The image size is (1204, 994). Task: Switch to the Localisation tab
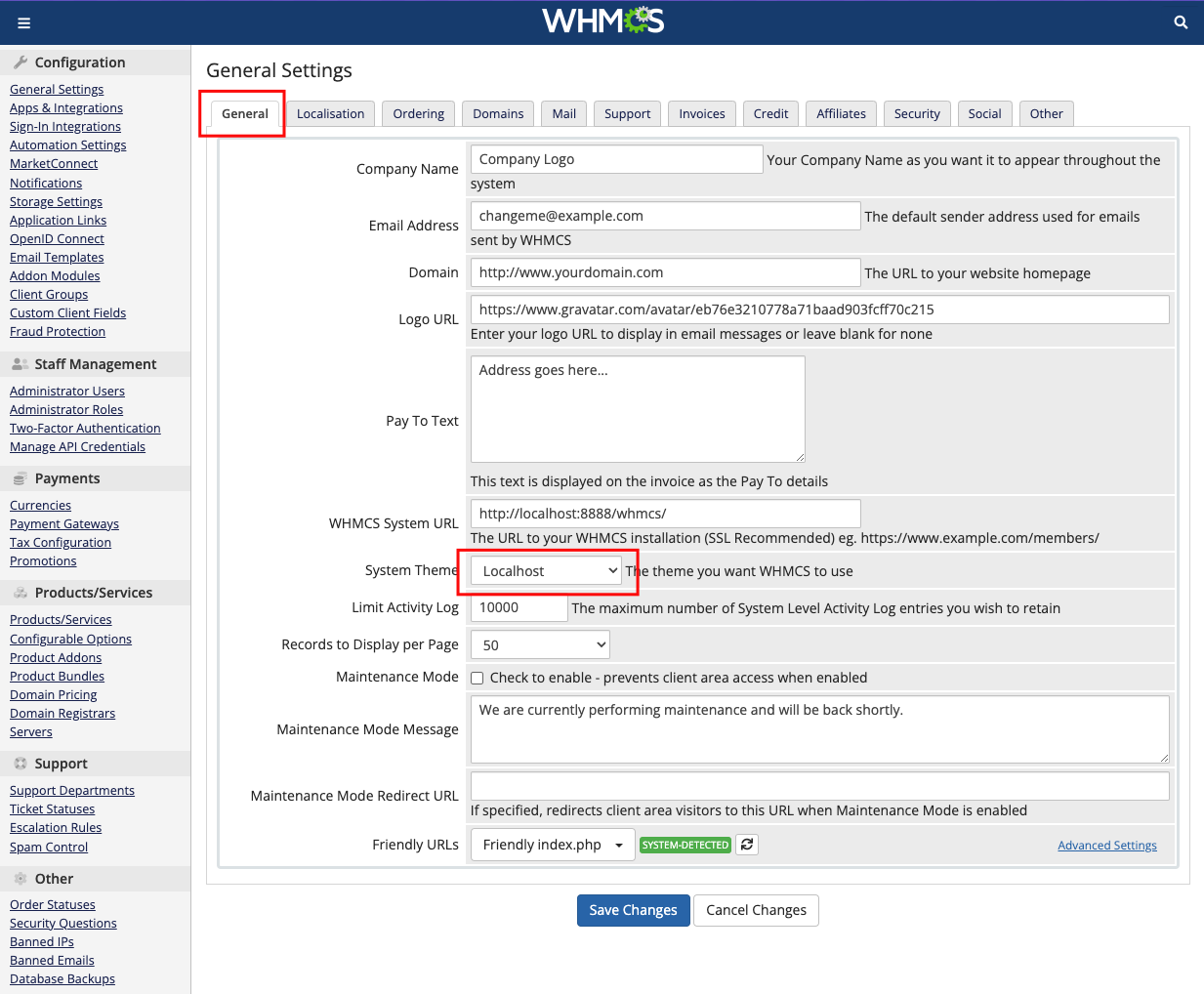coord(330,114)
